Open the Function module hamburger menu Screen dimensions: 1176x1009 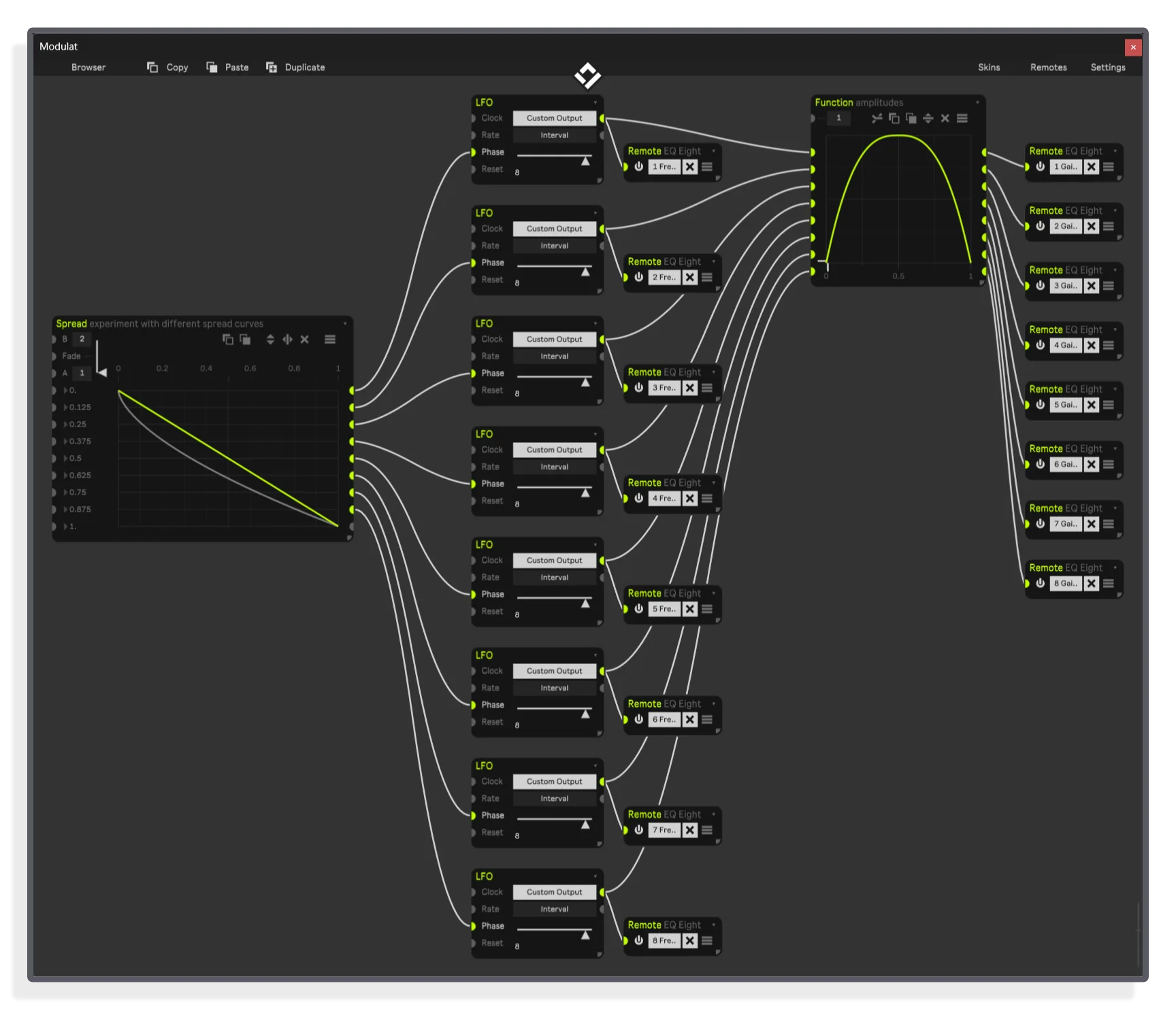tap(962, 118)
